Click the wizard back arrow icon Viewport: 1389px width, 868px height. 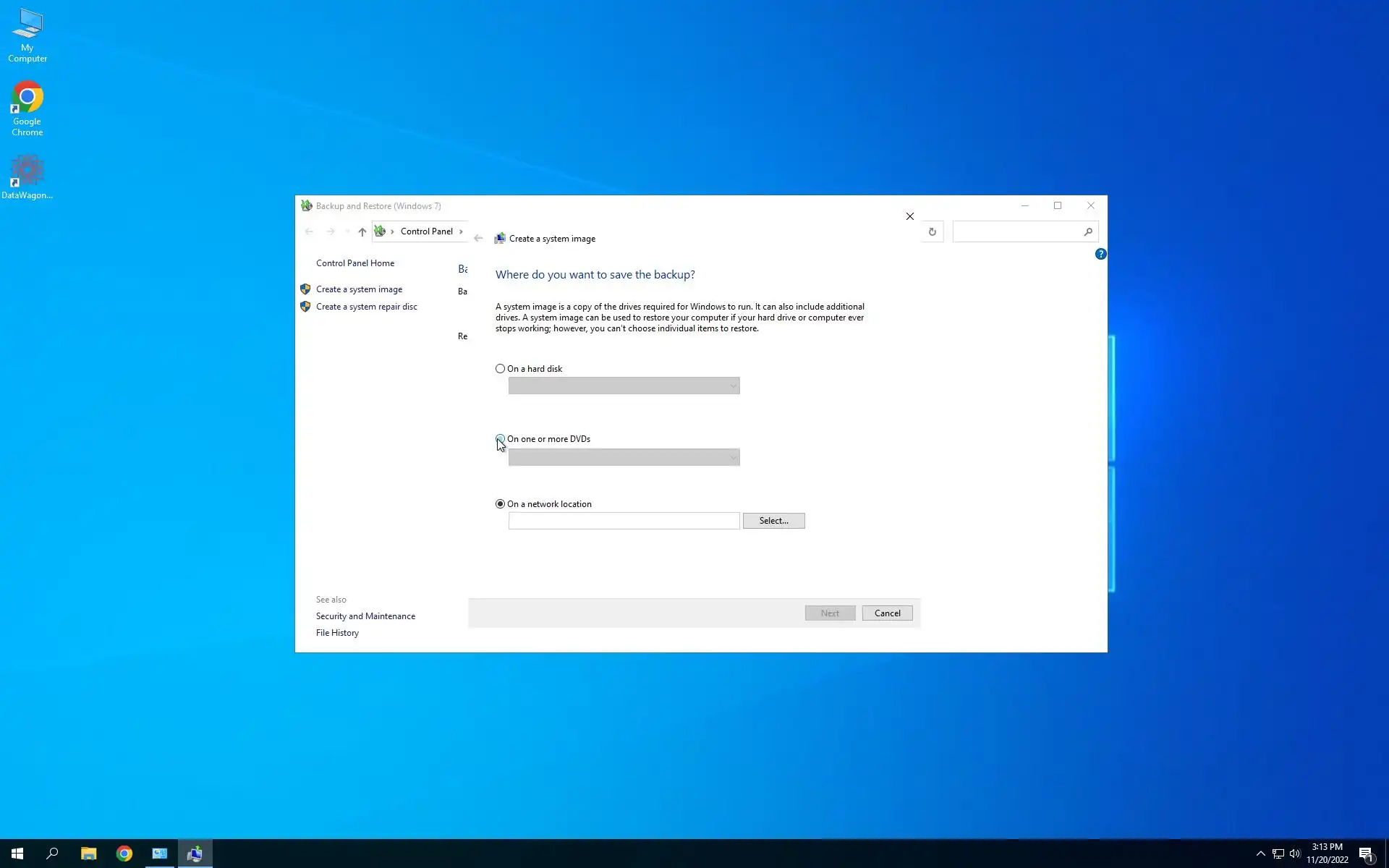(478, 239)
